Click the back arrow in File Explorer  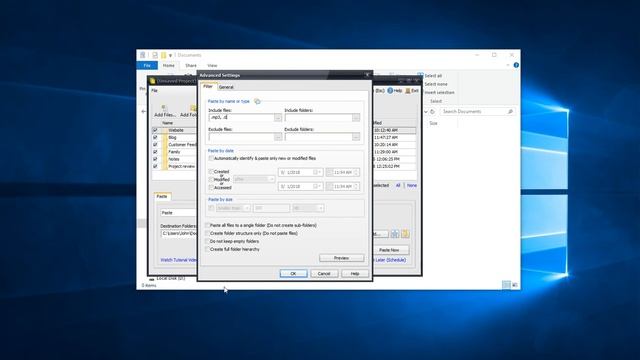pos(144,111)
